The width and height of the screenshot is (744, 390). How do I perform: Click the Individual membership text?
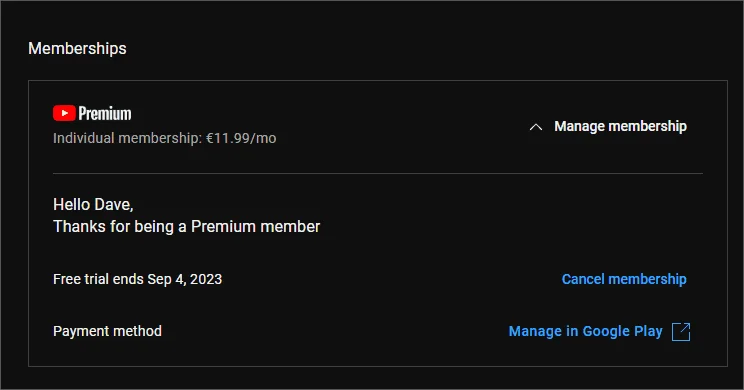coord(127,138)
